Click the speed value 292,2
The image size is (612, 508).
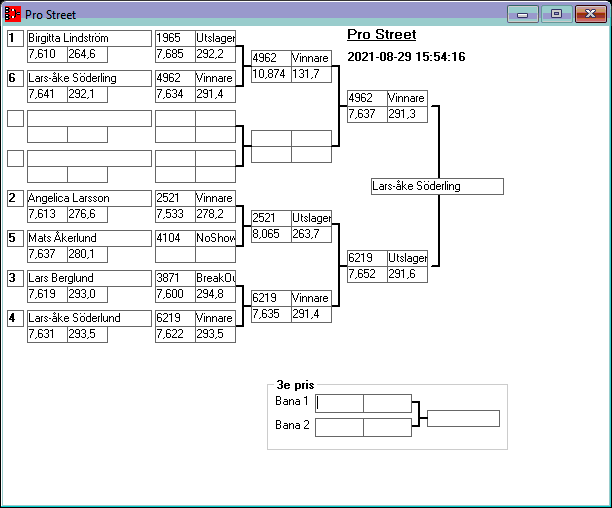[x=215, y=54]
